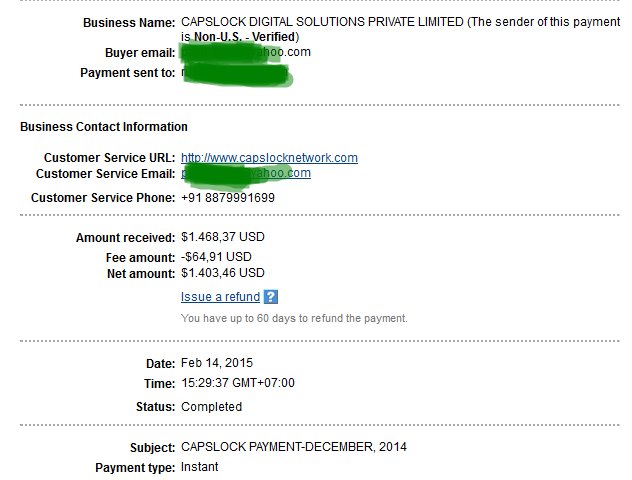Click the Instant payment type value

(x=200, y=467)
